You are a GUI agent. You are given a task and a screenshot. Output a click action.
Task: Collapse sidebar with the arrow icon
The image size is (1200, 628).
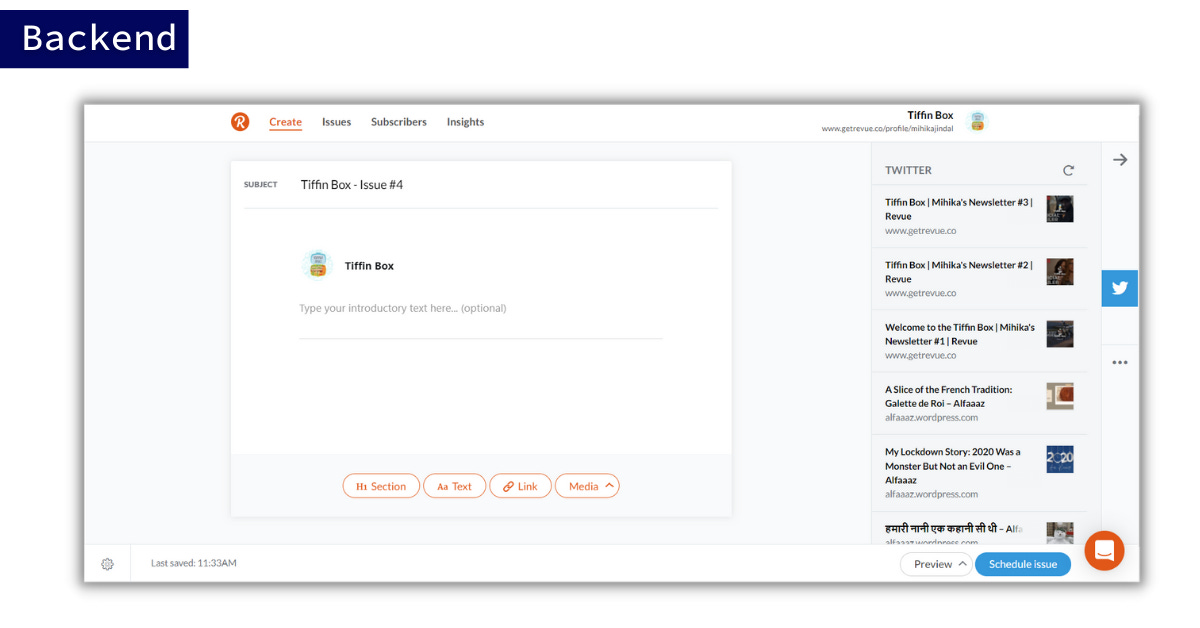[x=1120, y=160]
